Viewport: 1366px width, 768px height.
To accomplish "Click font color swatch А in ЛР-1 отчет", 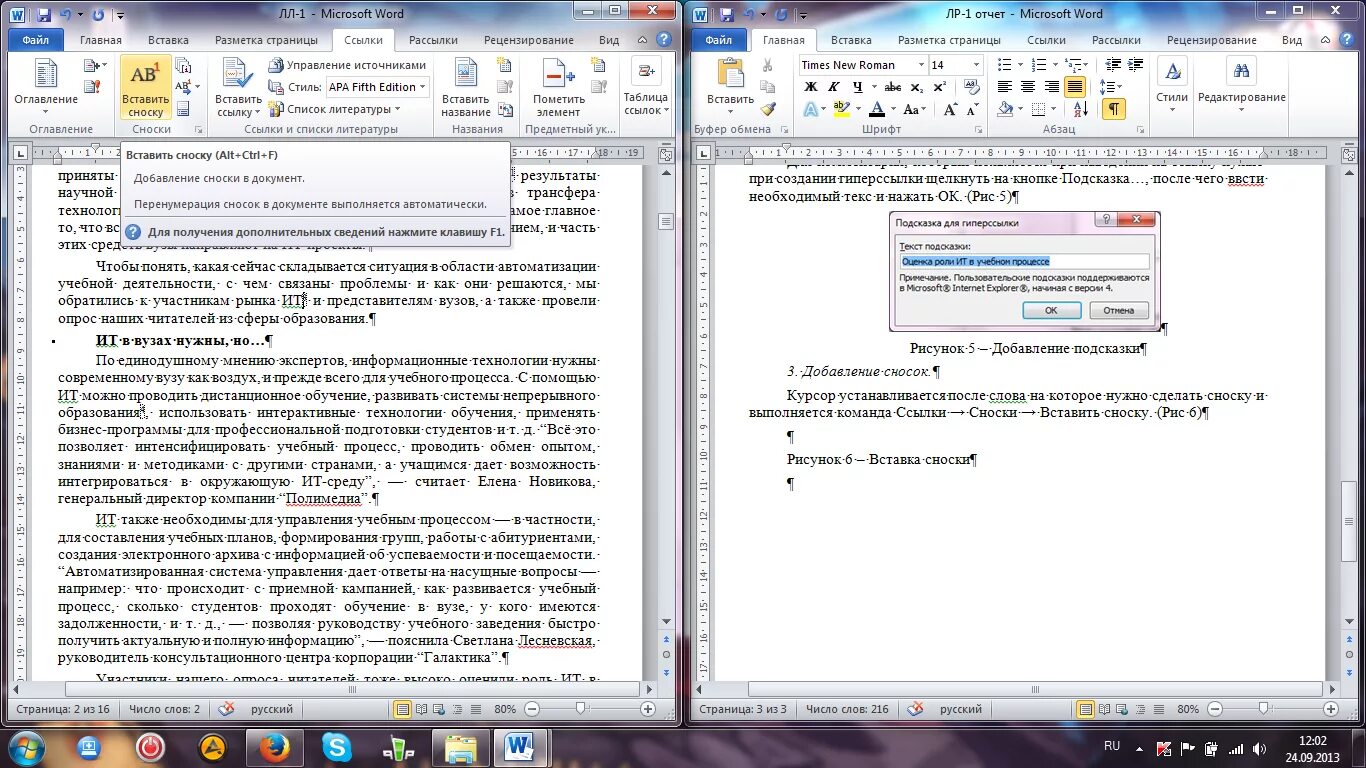I will tap(877, 109).
